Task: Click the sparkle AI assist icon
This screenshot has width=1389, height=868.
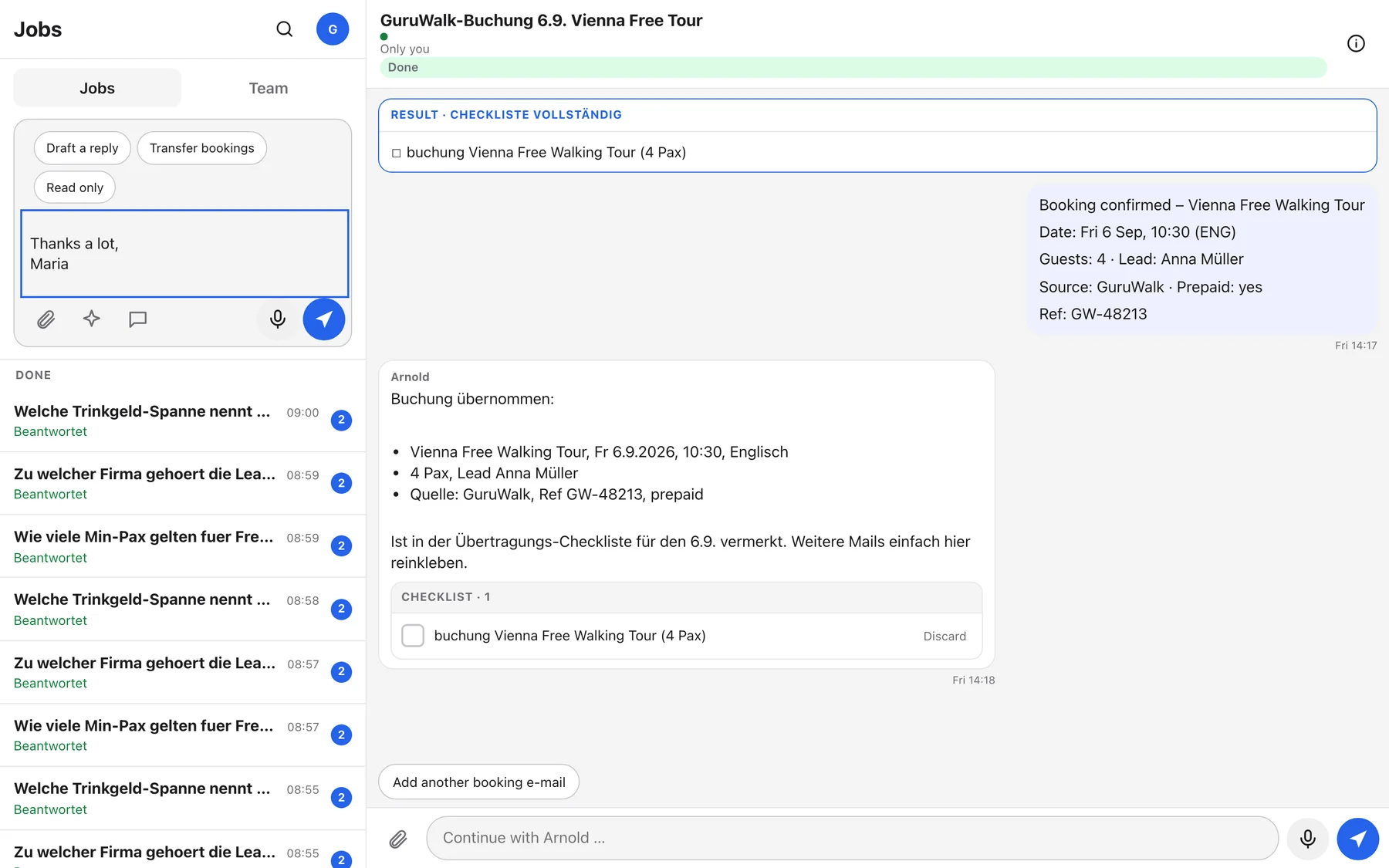Action: [92, 319]
